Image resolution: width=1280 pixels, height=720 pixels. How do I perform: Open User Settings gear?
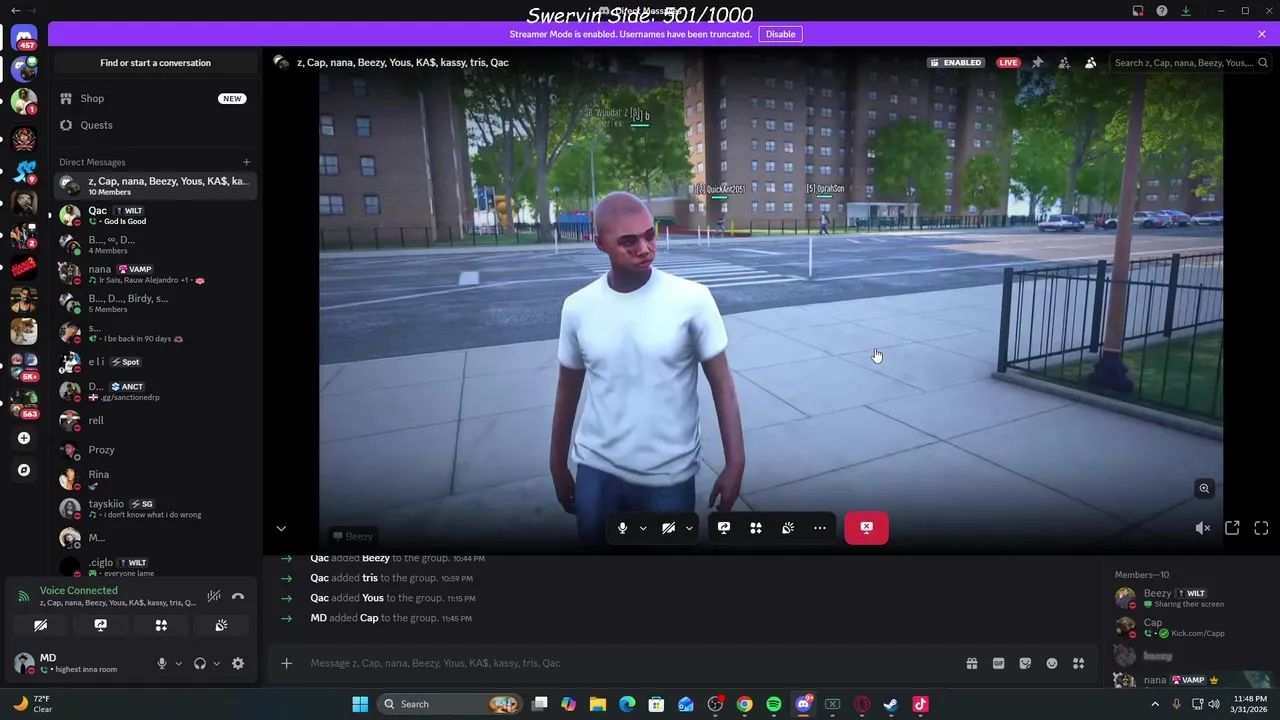tap(238, 663)
